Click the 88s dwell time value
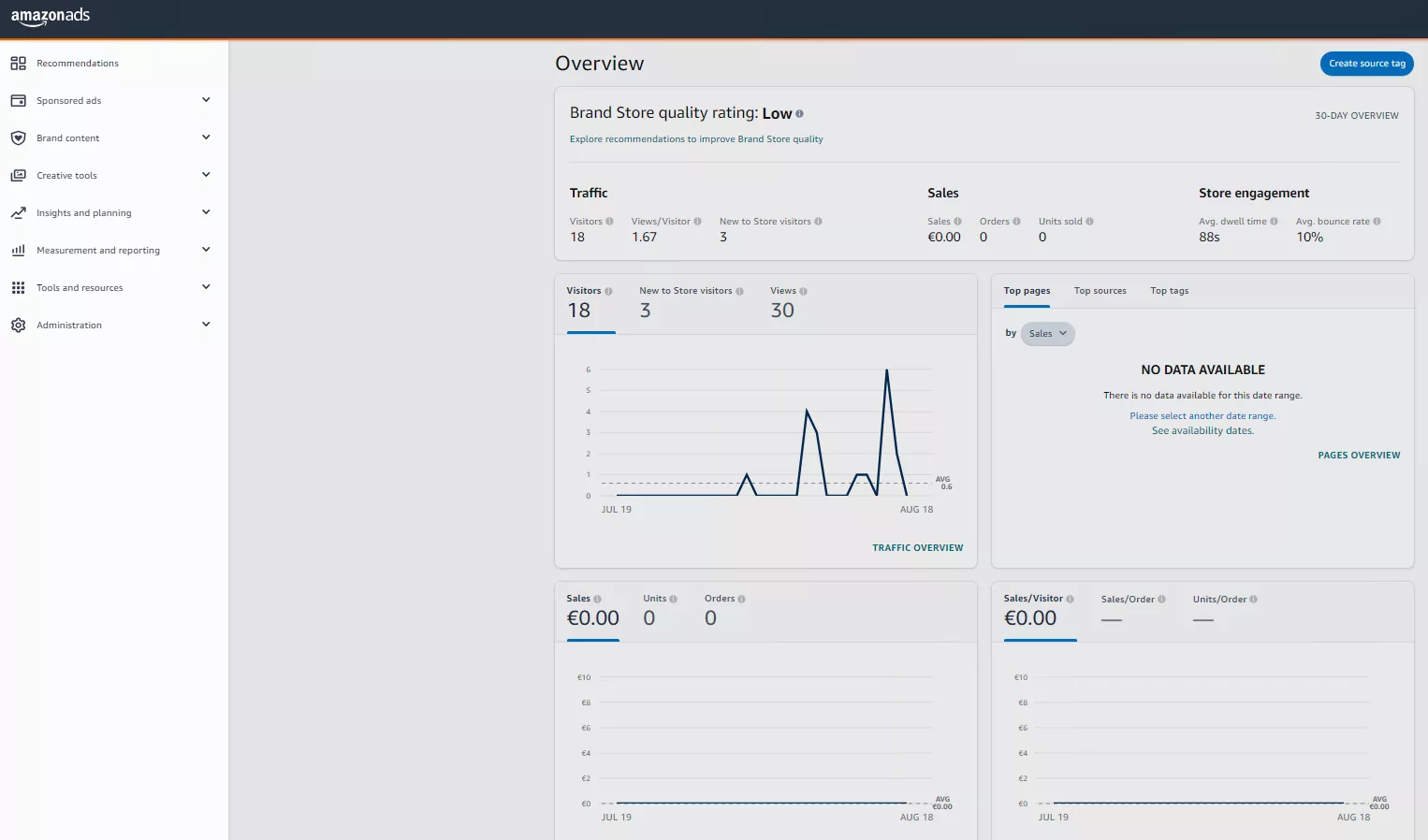 point(1209,238)
